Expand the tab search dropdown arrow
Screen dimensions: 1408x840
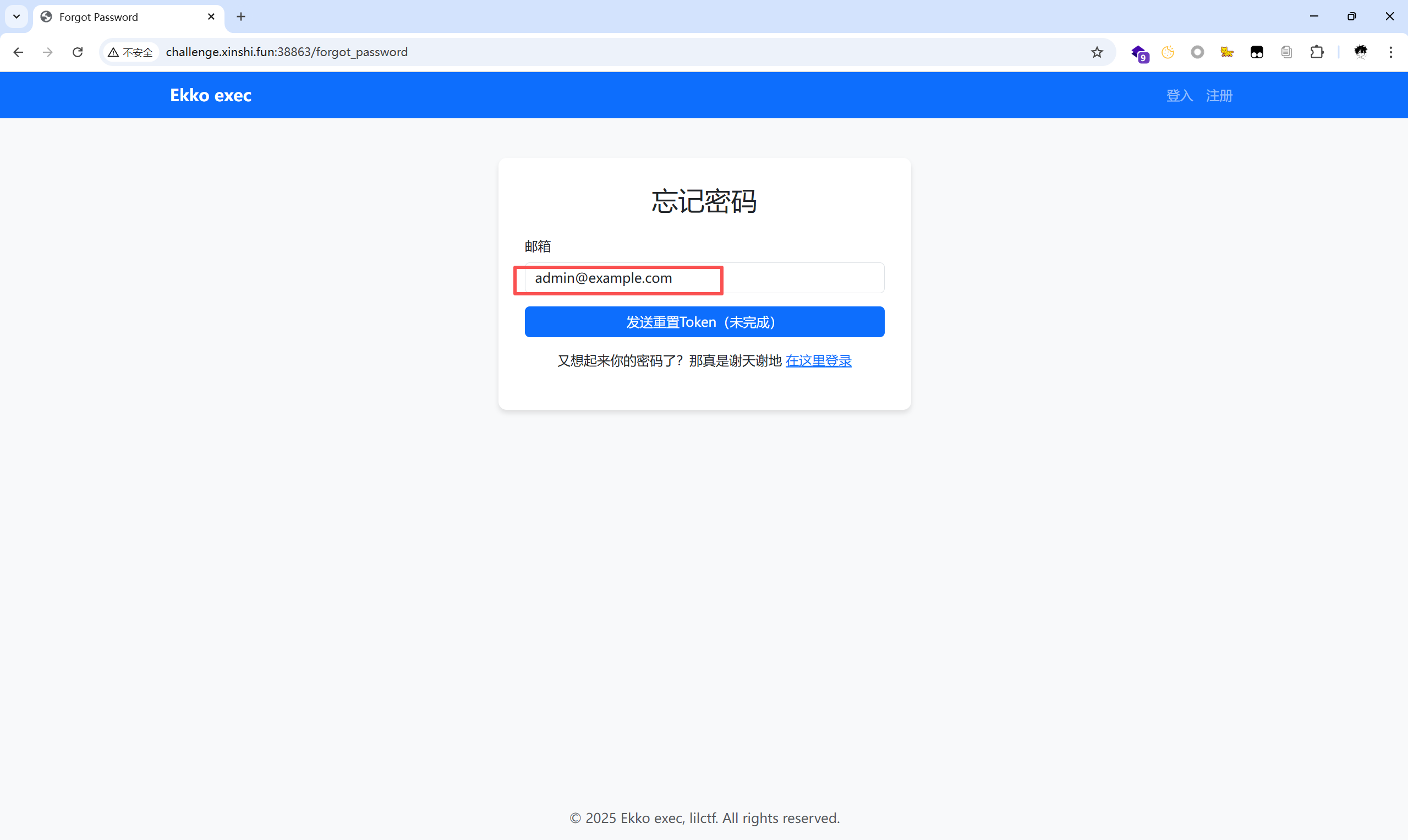(17, 17)
